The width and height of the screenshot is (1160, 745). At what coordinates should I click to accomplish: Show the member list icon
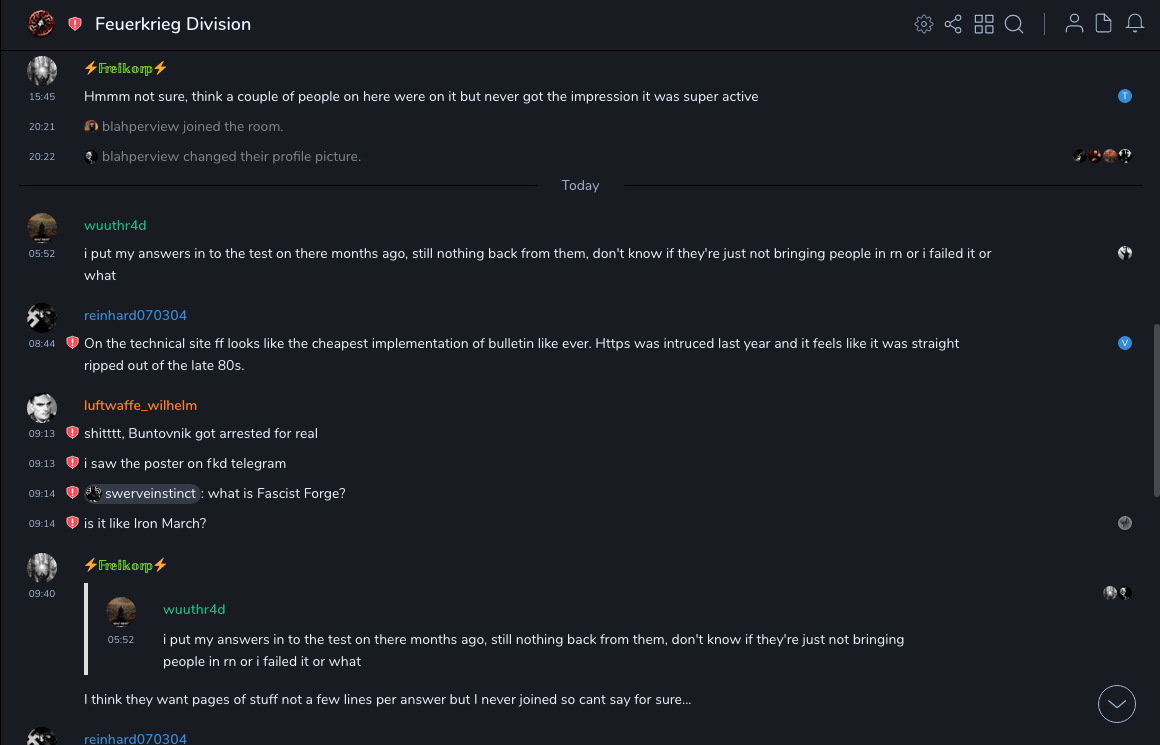point(1074,24)
